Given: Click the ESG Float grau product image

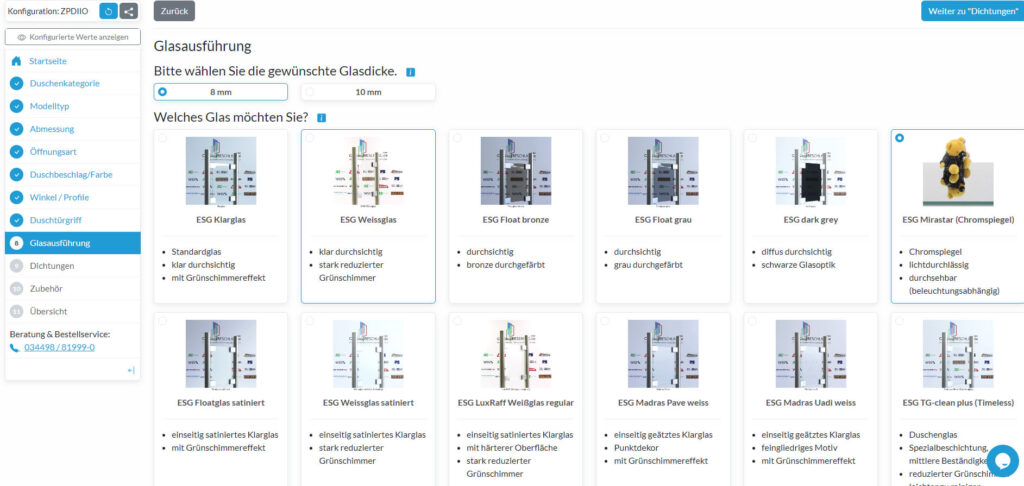Looking at the screenshot, I should point(664,172).
